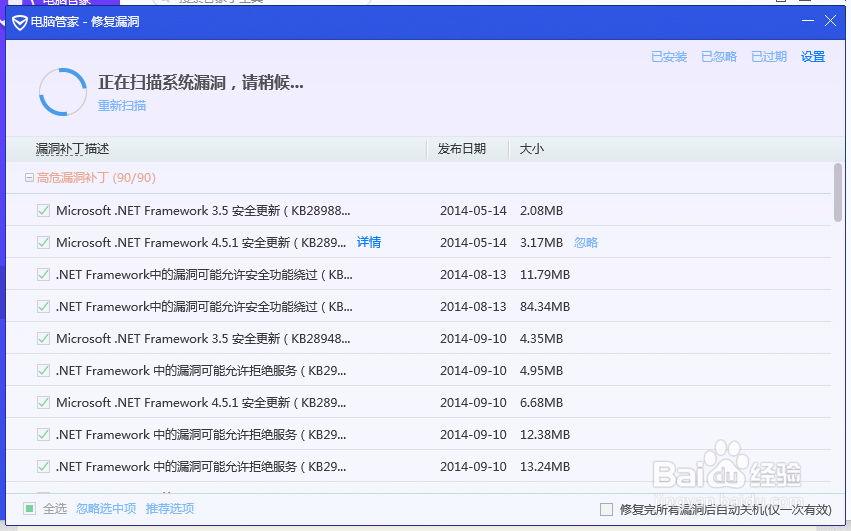Image resolution: width=851 pixels, height=531 pixels.
Task: Uncheck the 11.79MB 安全功能绕过 patch
Action: click(43, 275)
